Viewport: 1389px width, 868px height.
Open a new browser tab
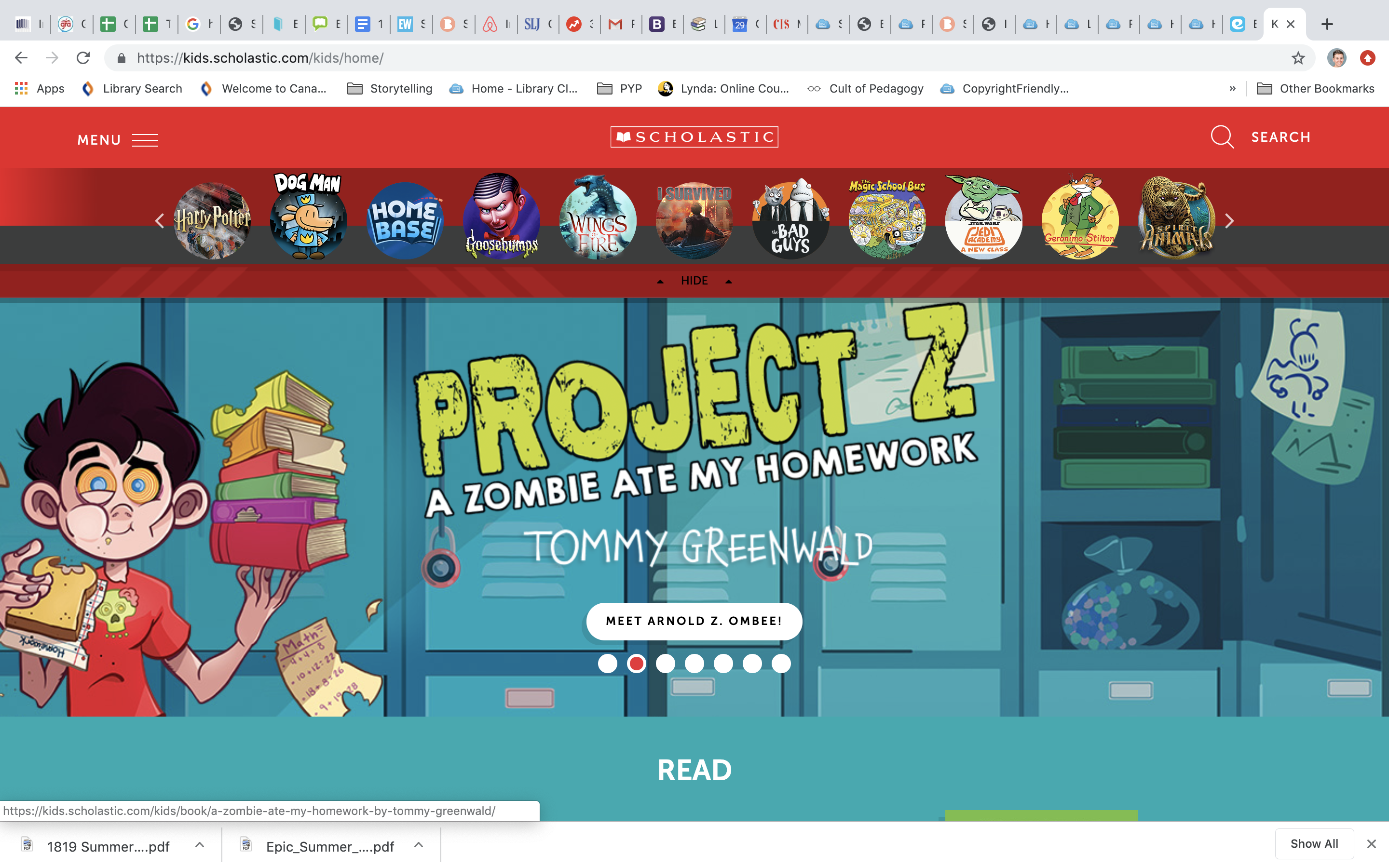[x=1327, y=24]
